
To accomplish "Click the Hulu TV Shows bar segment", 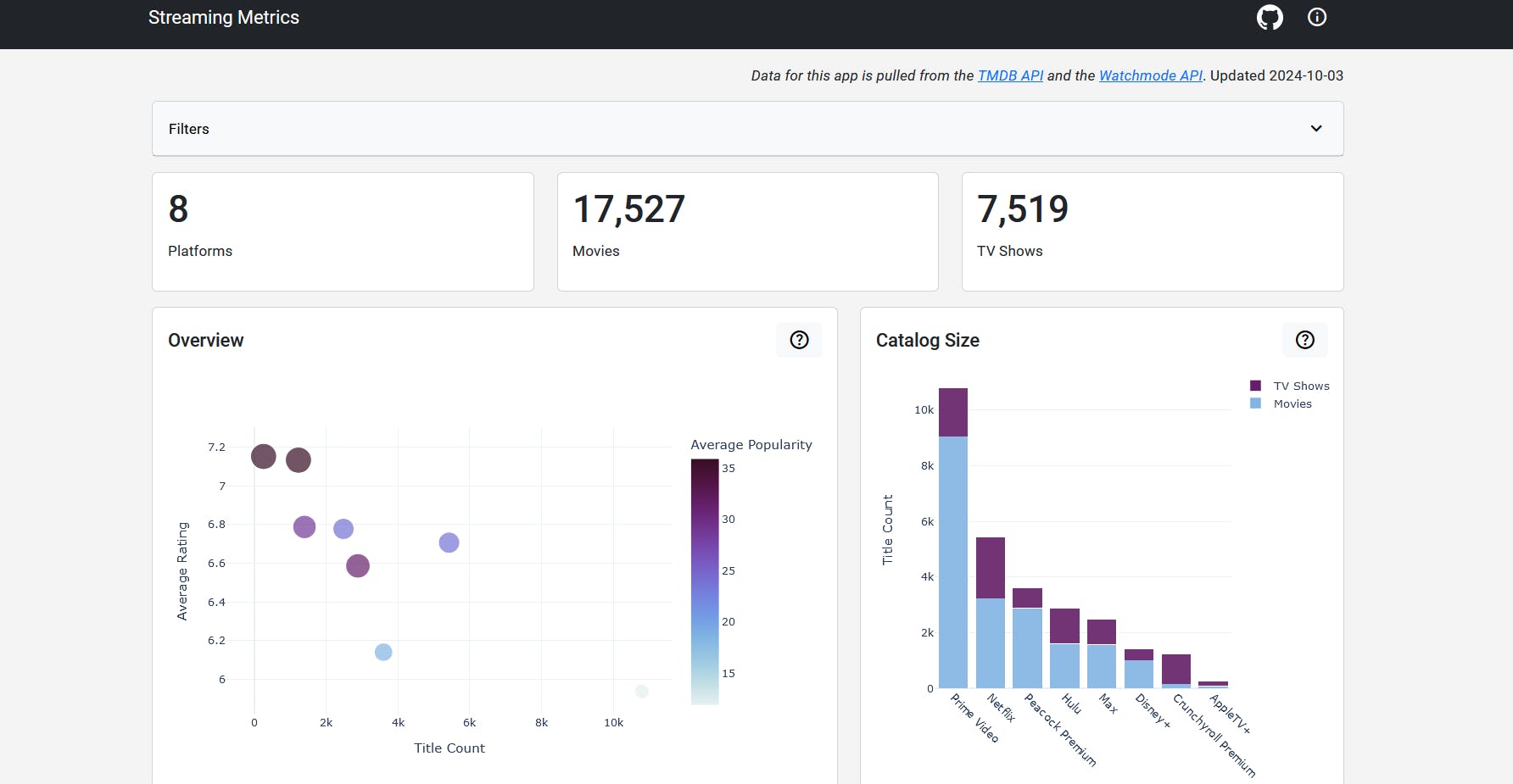I will tap(1064, 626).
